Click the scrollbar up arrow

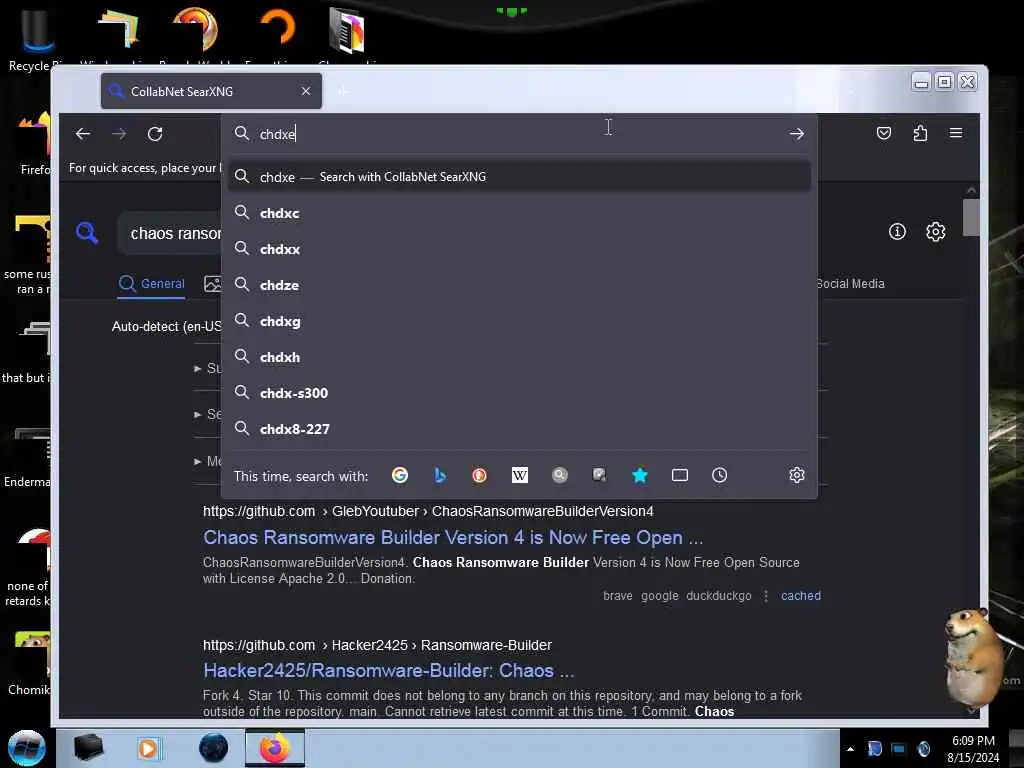[970, 190]
